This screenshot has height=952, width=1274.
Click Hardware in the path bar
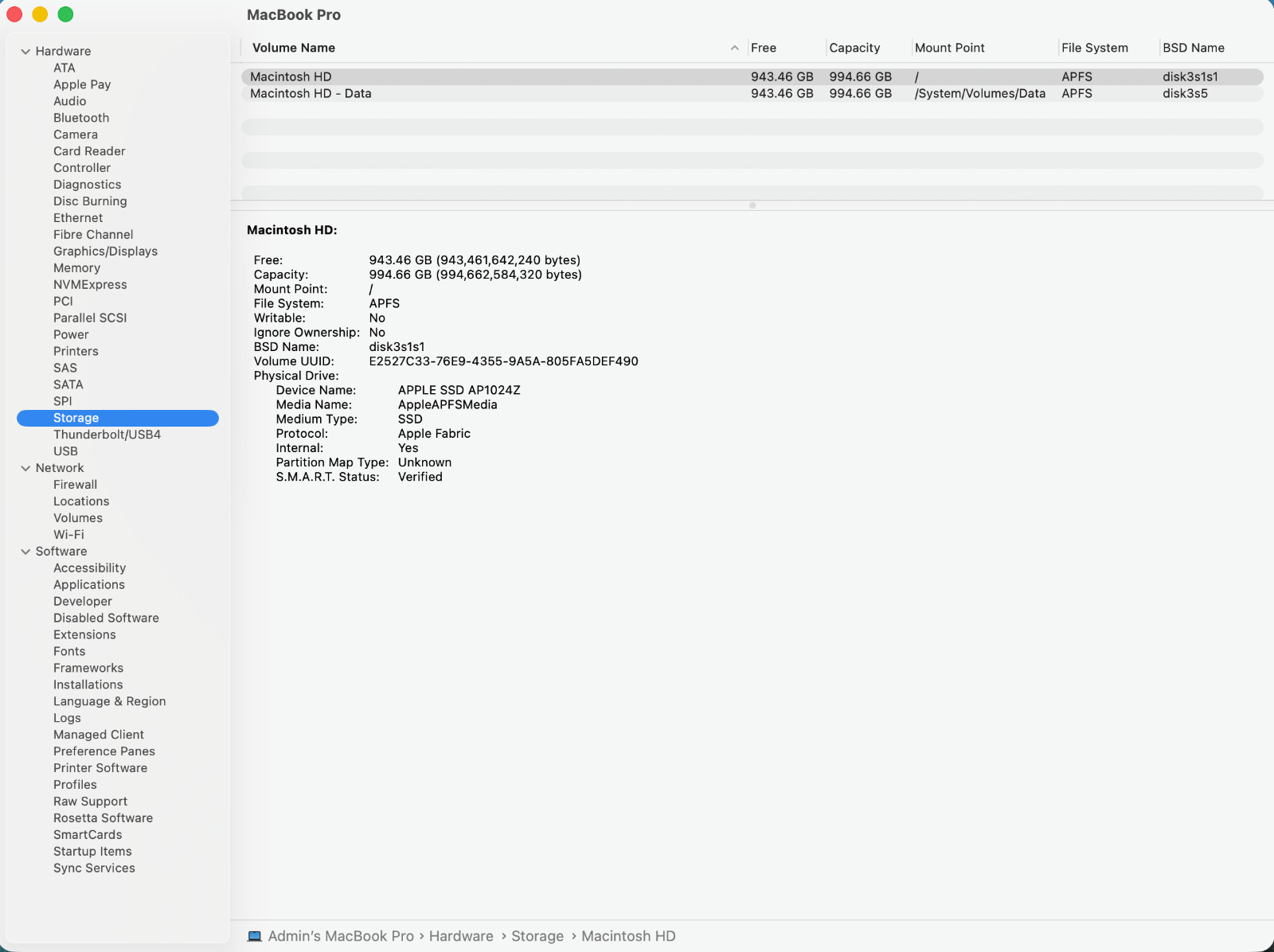coord(461,937)
